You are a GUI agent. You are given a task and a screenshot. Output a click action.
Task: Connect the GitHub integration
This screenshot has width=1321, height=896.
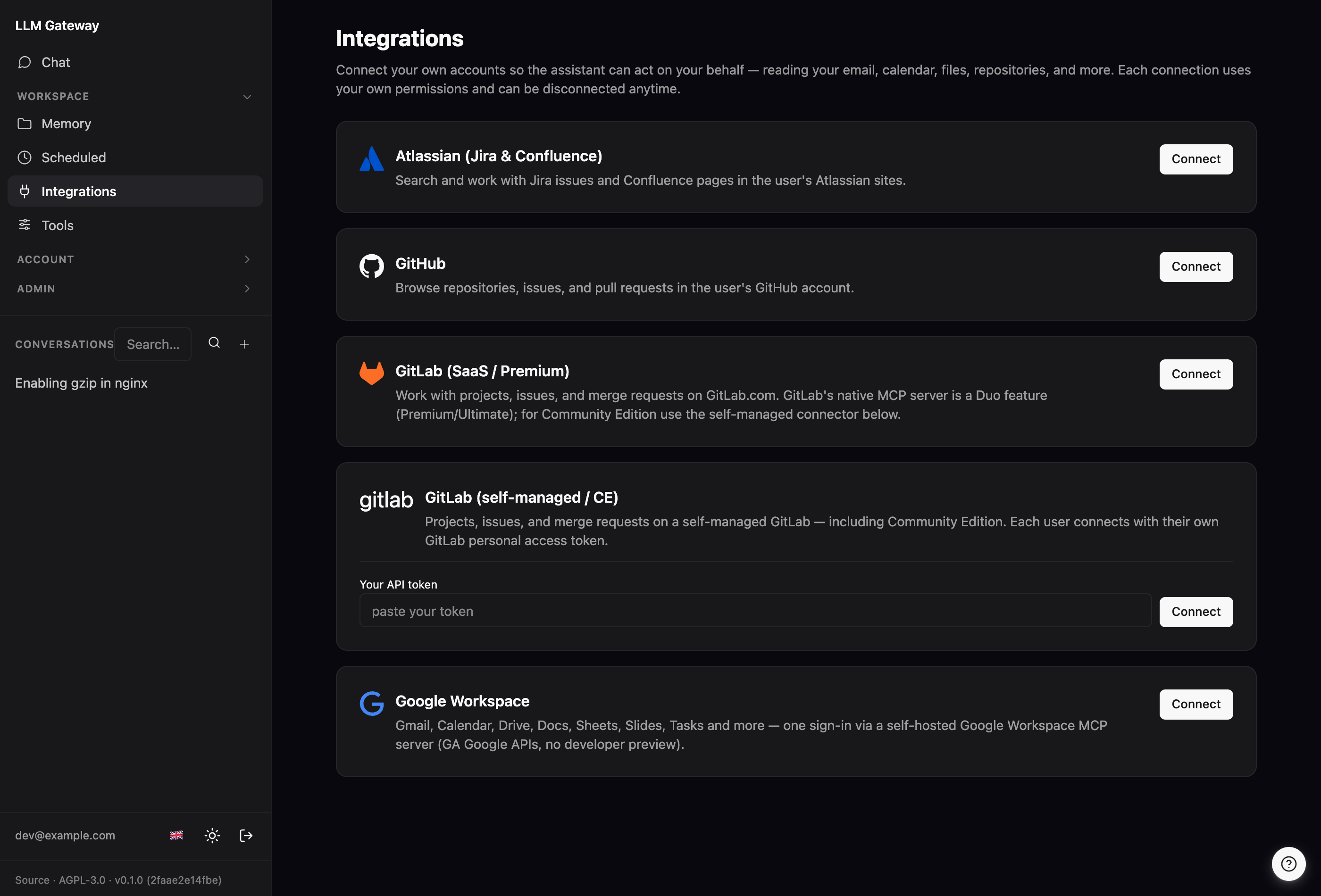[1196, 267]
